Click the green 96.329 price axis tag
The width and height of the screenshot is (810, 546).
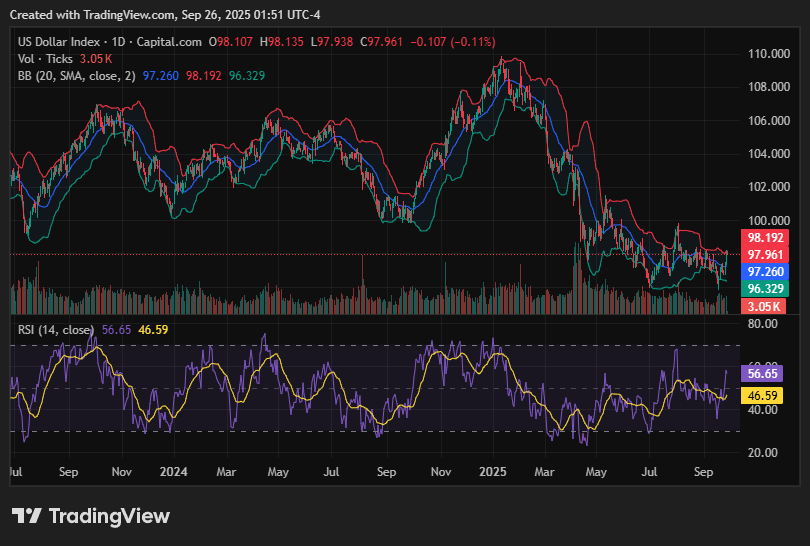[765, 289]
